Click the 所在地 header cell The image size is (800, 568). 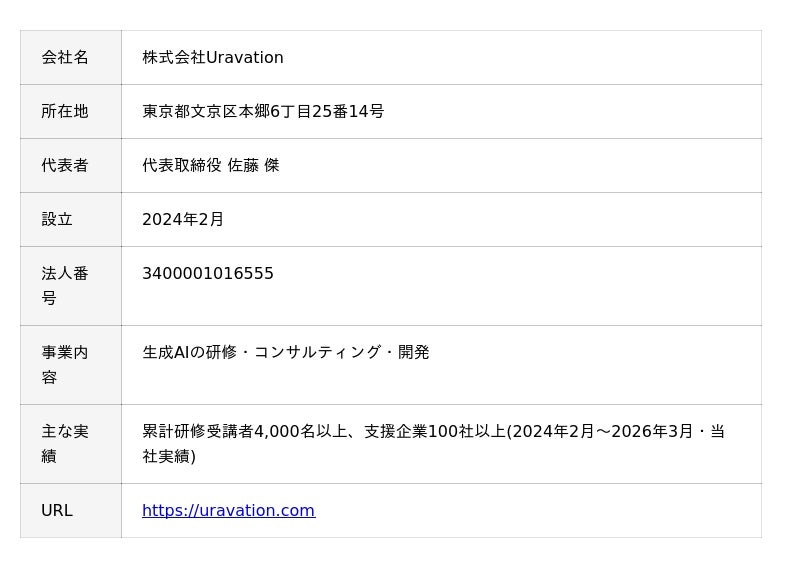[x=71, y=111]
